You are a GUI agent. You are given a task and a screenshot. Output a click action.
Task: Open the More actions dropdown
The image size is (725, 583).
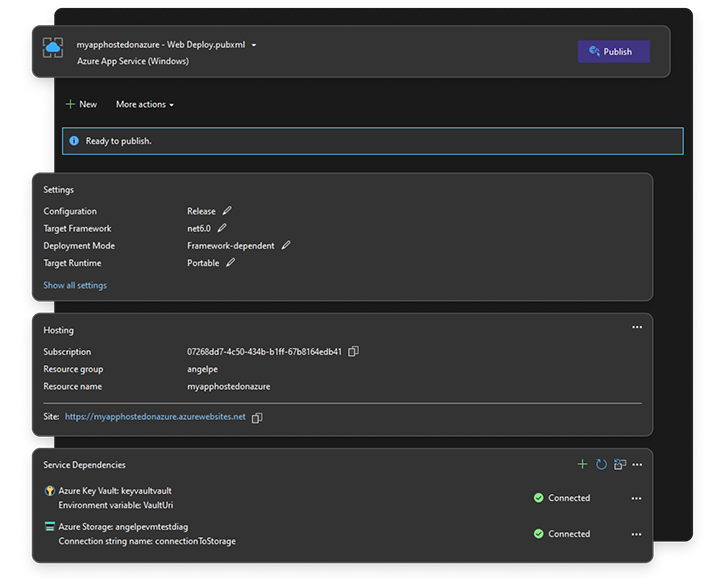145,104
